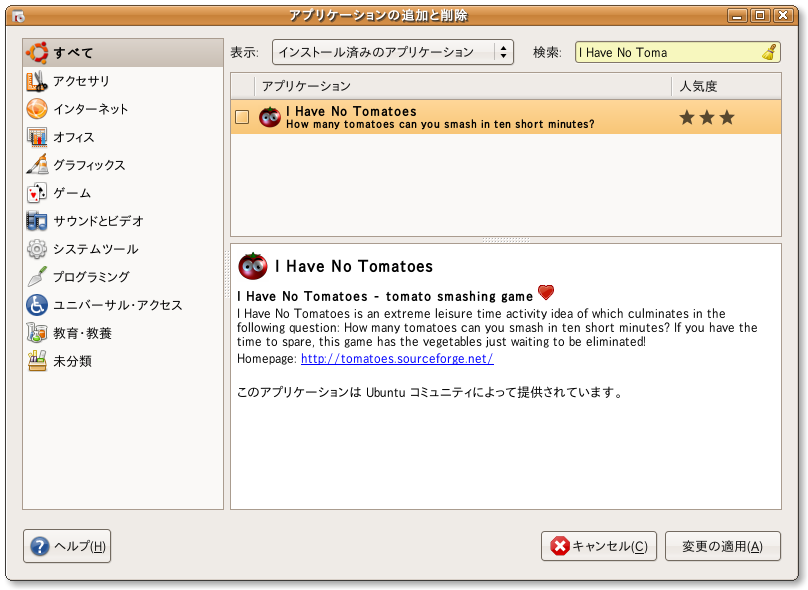Image resolution: width=808 pixels, height=590 pixels.
Task: Open the インターネット globe icon
Action: [37, 109]
